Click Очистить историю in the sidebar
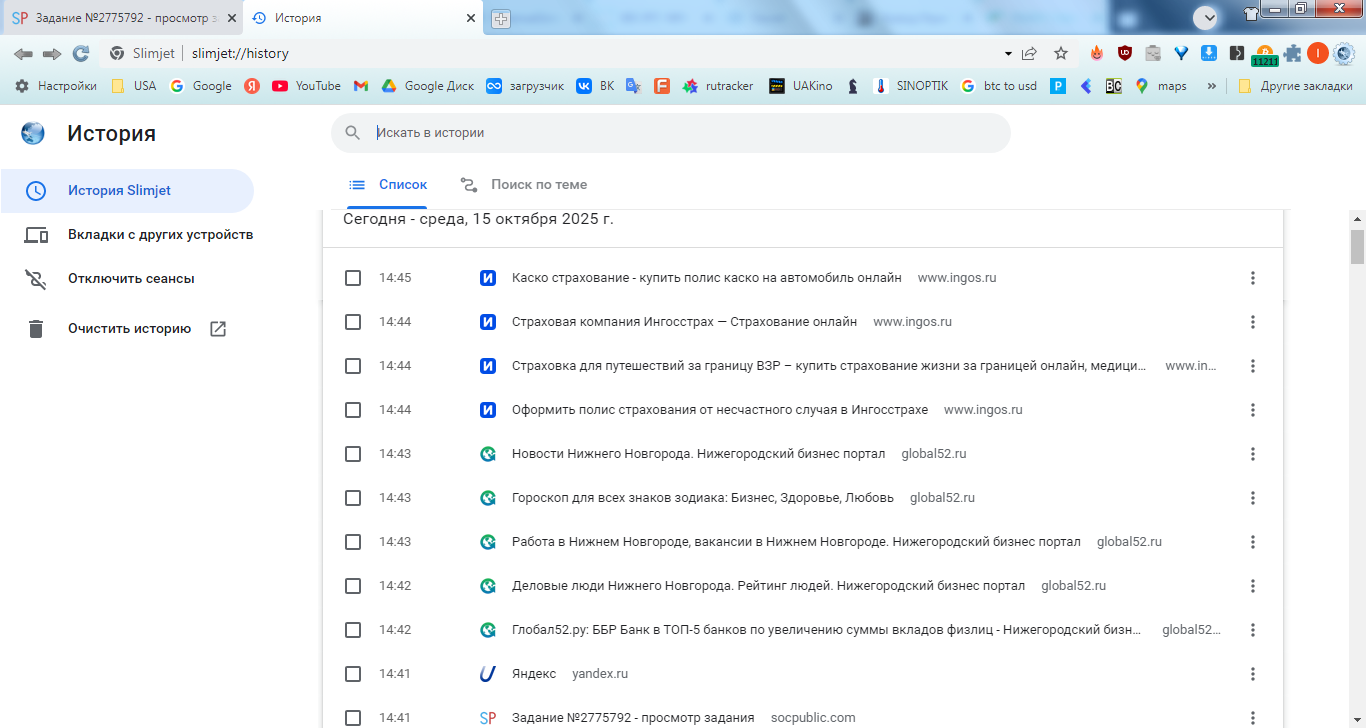Image resolution: width=1366 pixels, height=728 pixels. click(x=127, y=329)
